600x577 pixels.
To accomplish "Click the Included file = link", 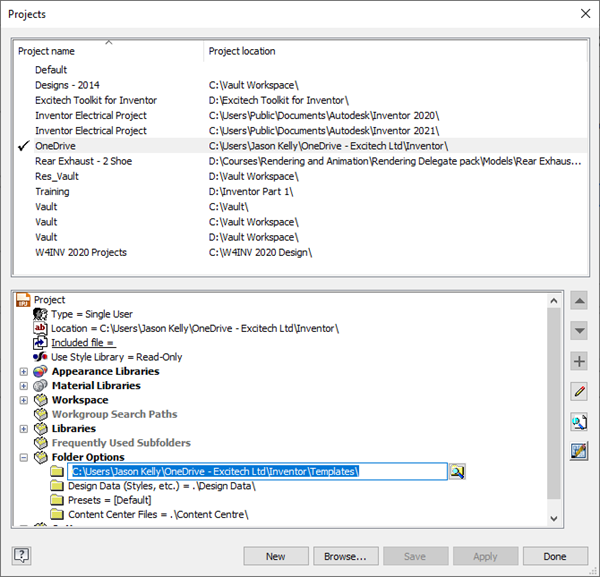I will [83, 343].
